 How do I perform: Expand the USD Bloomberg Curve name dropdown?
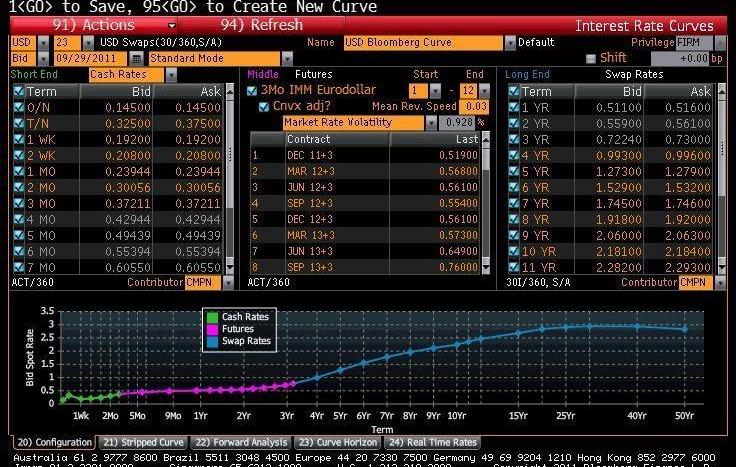pos(509,43)
